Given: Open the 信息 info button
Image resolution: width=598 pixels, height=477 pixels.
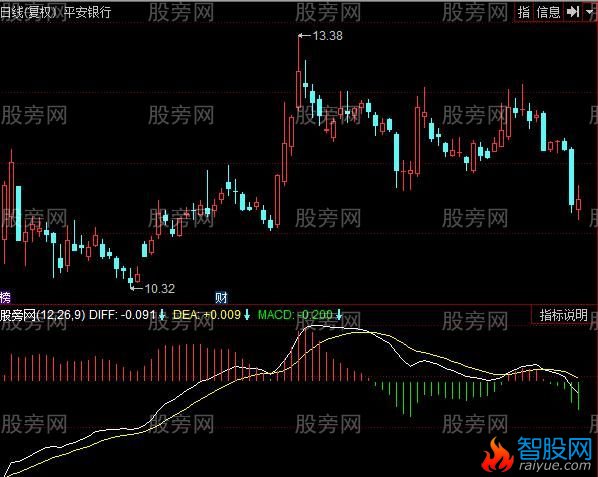Looking at the screenshot, I should pyautogui.click(x=548, y=12).
